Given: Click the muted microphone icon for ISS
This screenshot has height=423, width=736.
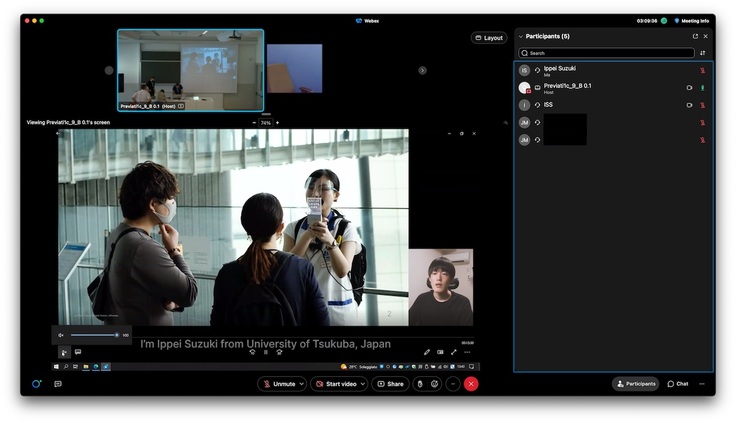Looking at the screenshot, I should [703, 105].
